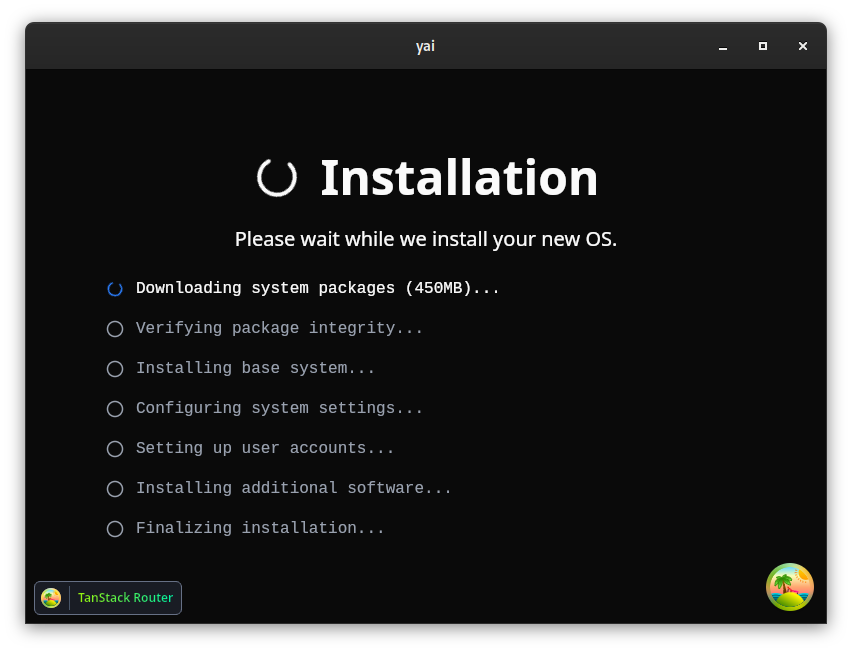Select the Installing additional software step text

(x=294, y=488)
